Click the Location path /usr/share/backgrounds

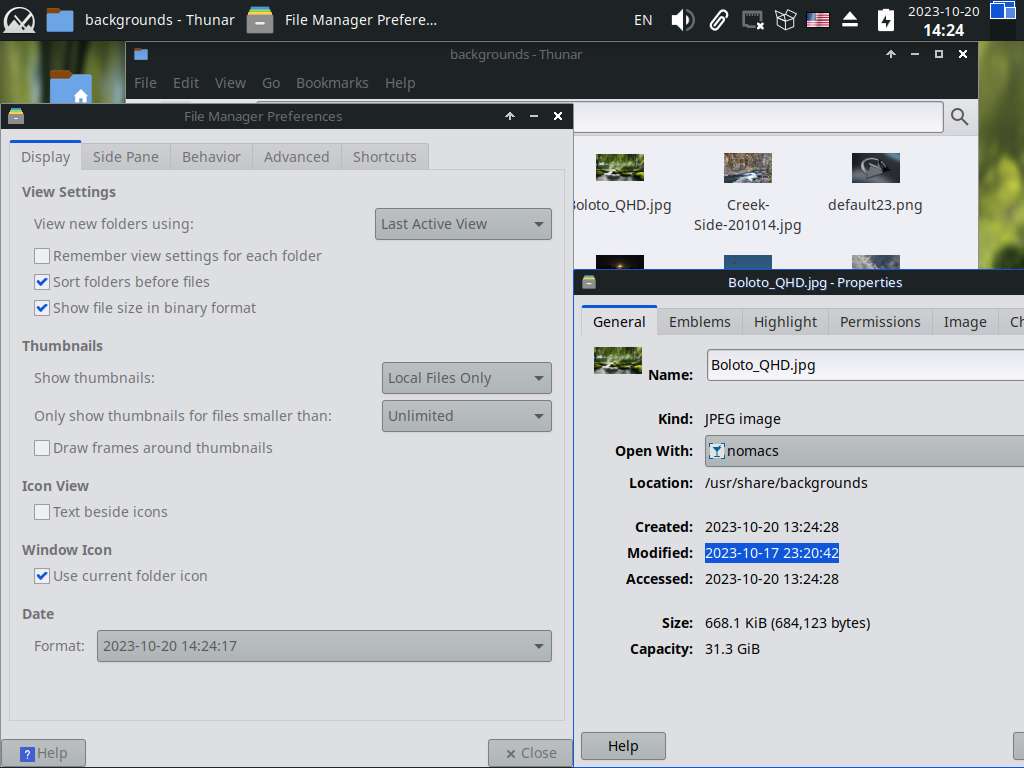(x=786, y=483)
